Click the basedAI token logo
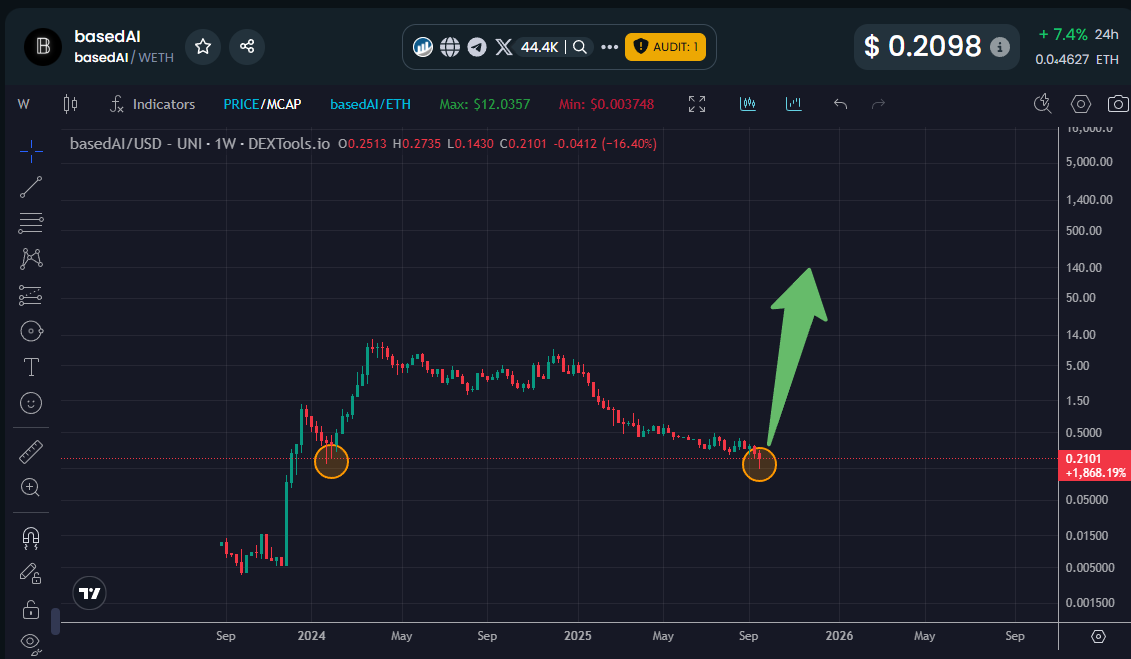This screenshot has height=659, width=1131. coord(43,47)
